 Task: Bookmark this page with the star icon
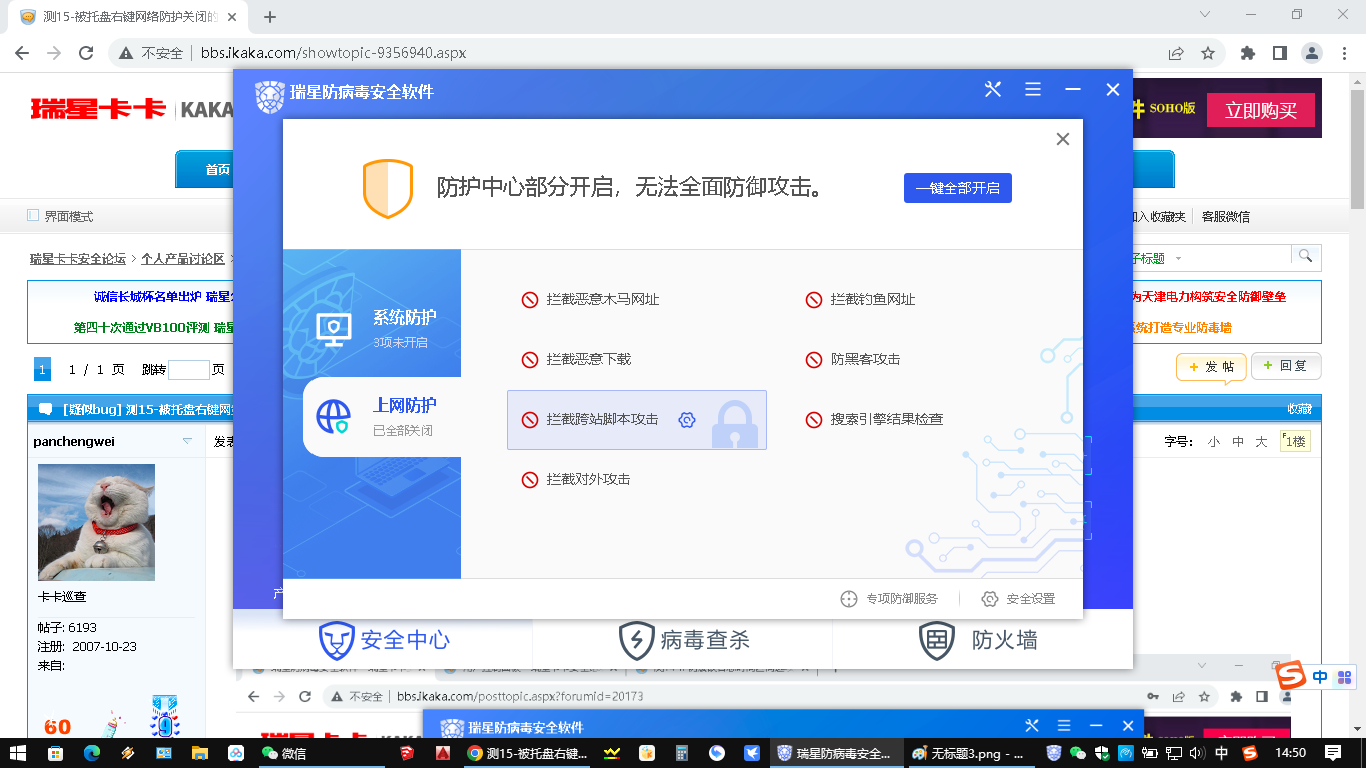(x=1208, y=53)
